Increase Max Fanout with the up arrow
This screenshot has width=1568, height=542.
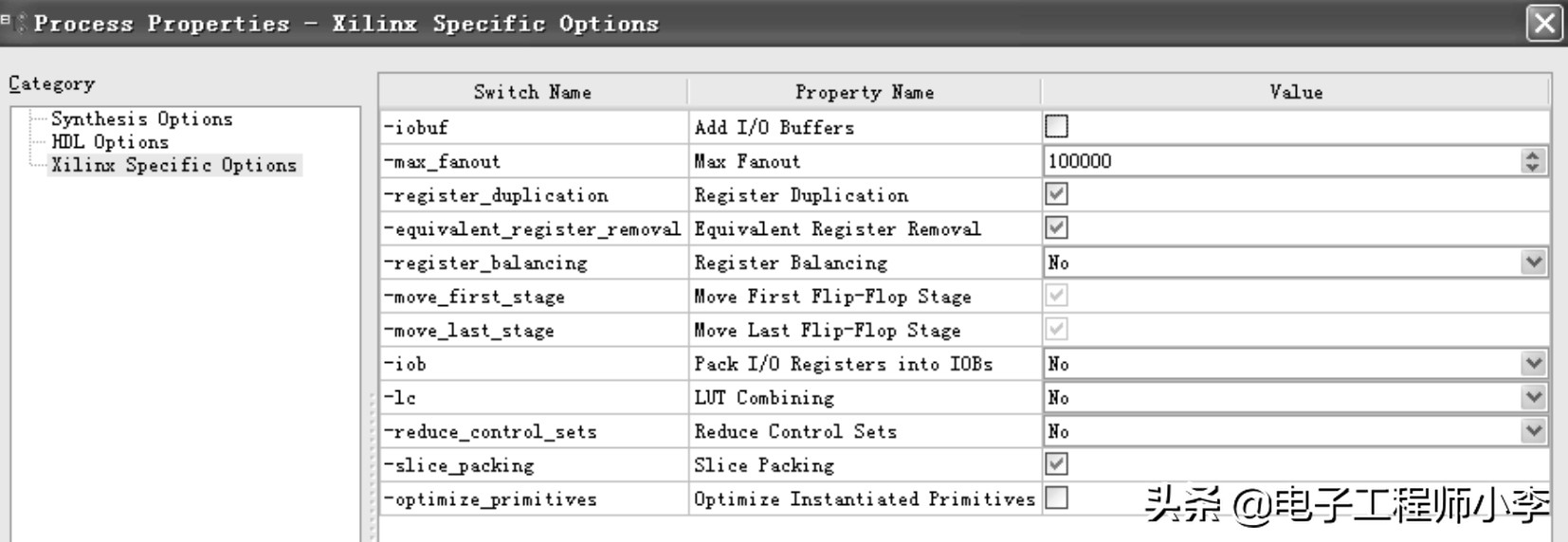1532,155
